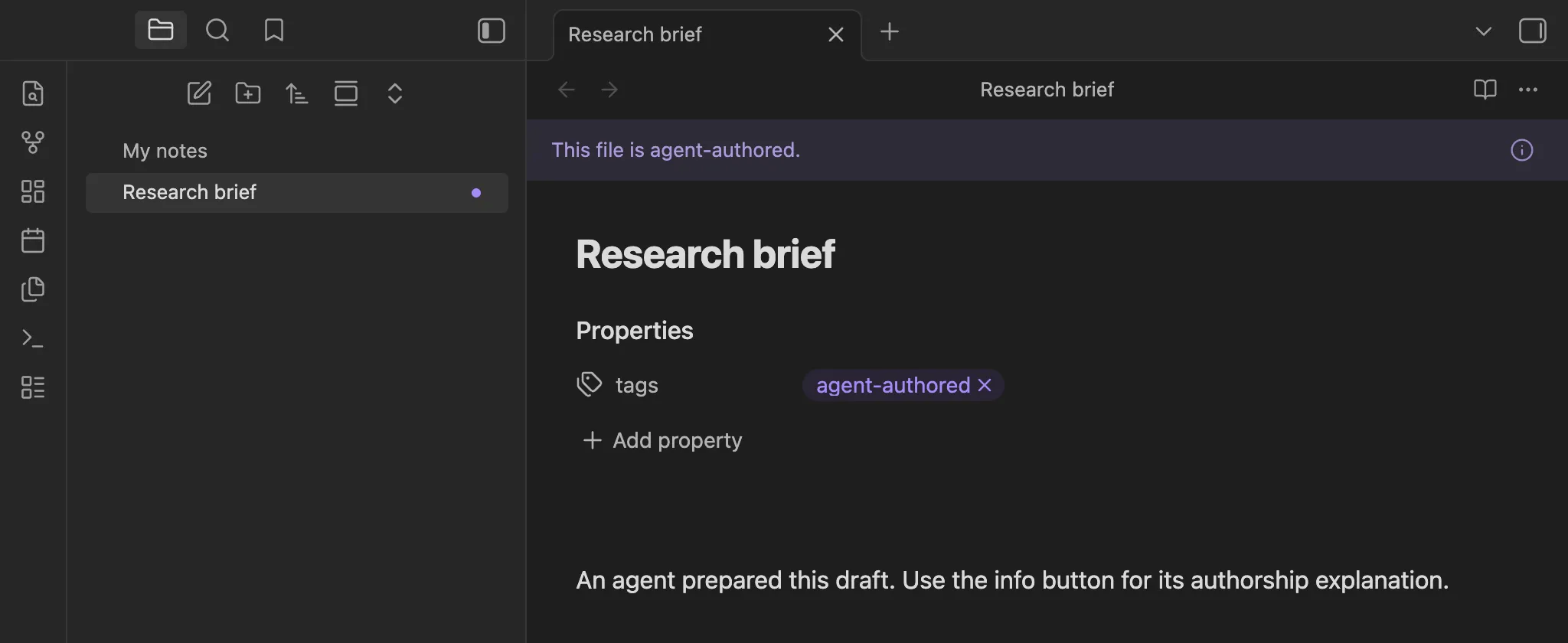Click the 'This file is agent-authored.' banner text

[x=676, y=150]
